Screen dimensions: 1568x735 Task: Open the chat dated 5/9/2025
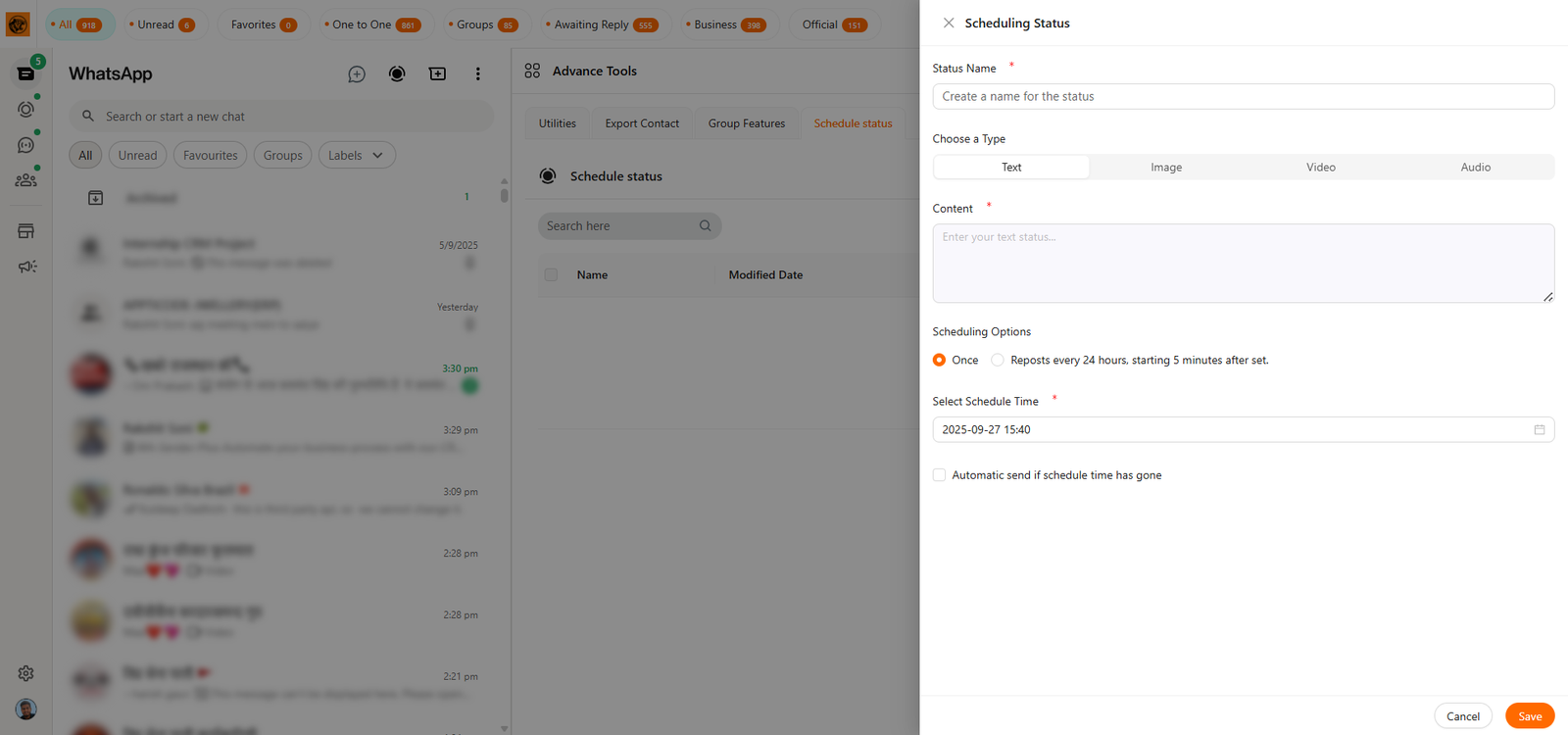pos(281,252)
